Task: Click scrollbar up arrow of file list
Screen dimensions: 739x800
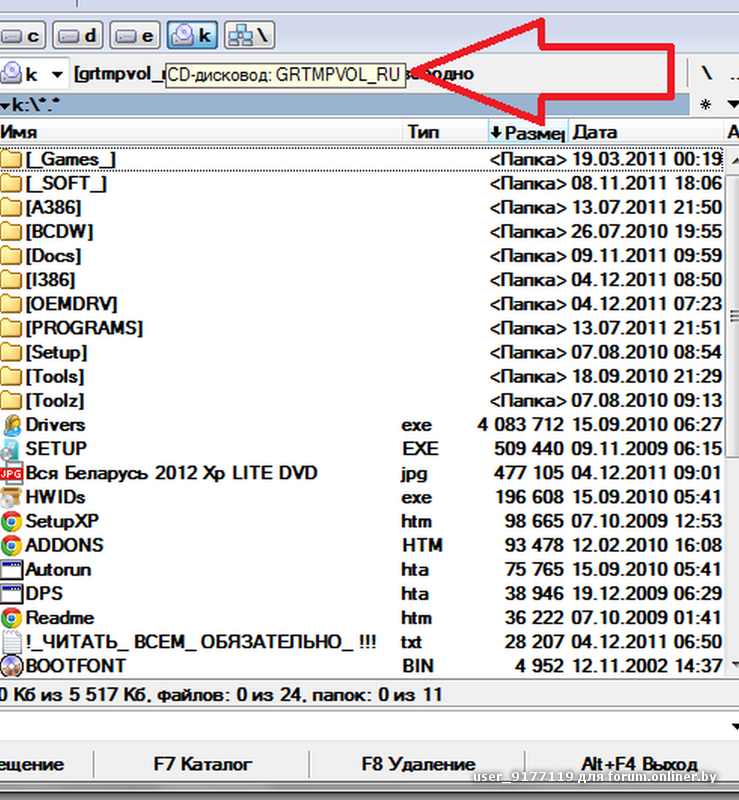Action: coord(734,161)
